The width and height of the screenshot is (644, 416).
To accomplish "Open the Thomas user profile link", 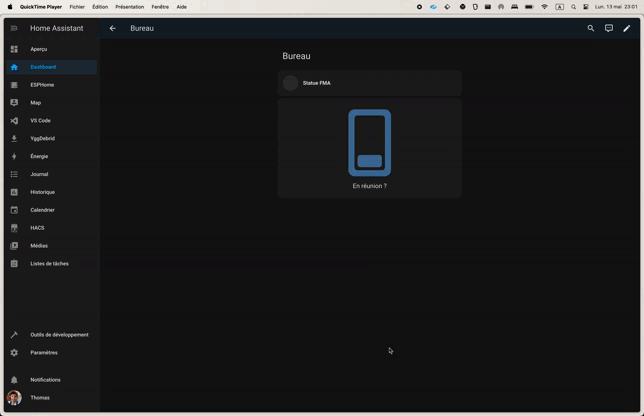I will pyautogui.click(x=51, y=398).
